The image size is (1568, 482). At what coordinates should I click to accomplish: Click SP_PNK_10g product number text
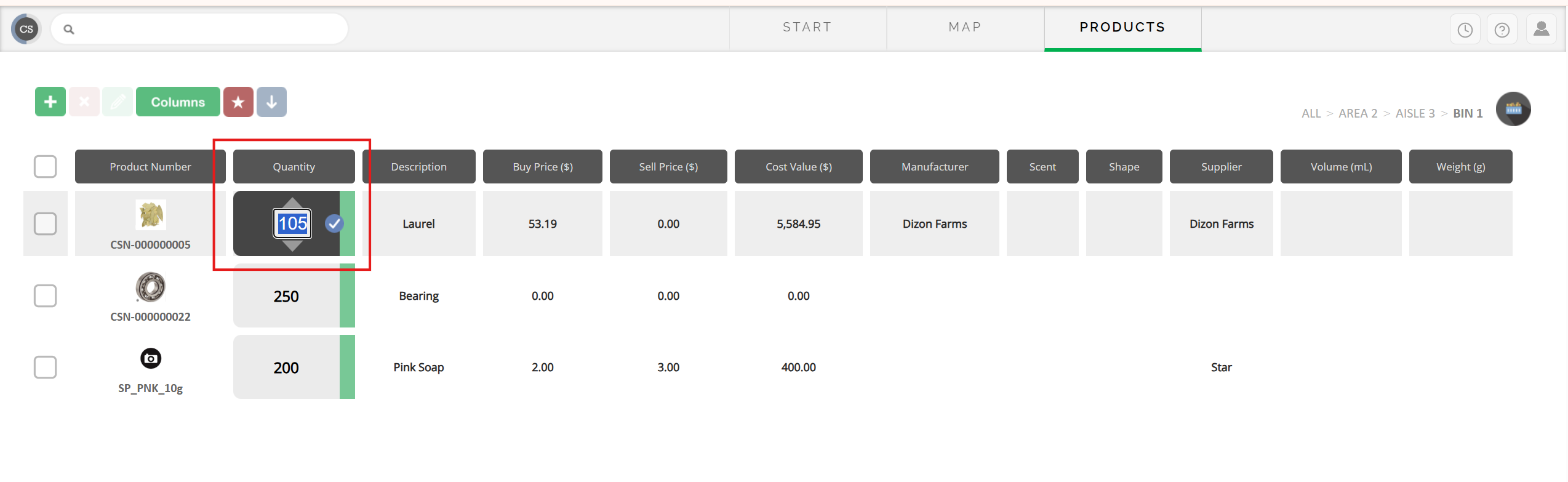coord(150,388)
